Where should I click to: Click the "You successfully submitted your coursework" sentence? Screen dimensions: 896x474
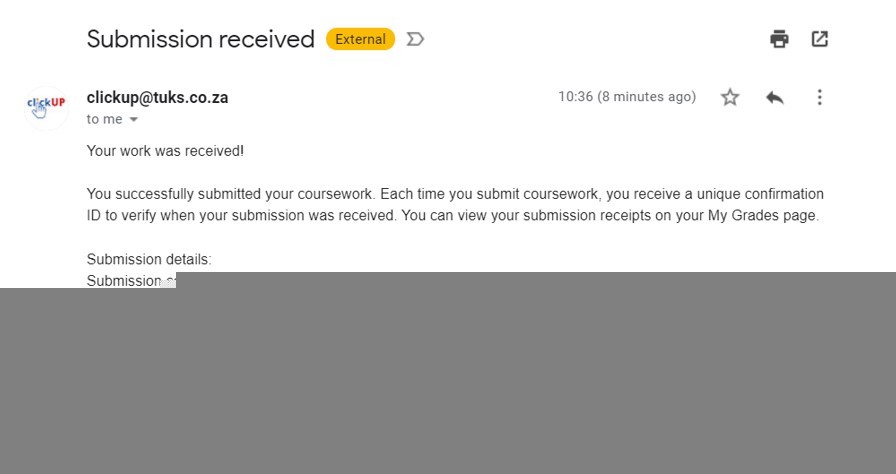(230, 193)
